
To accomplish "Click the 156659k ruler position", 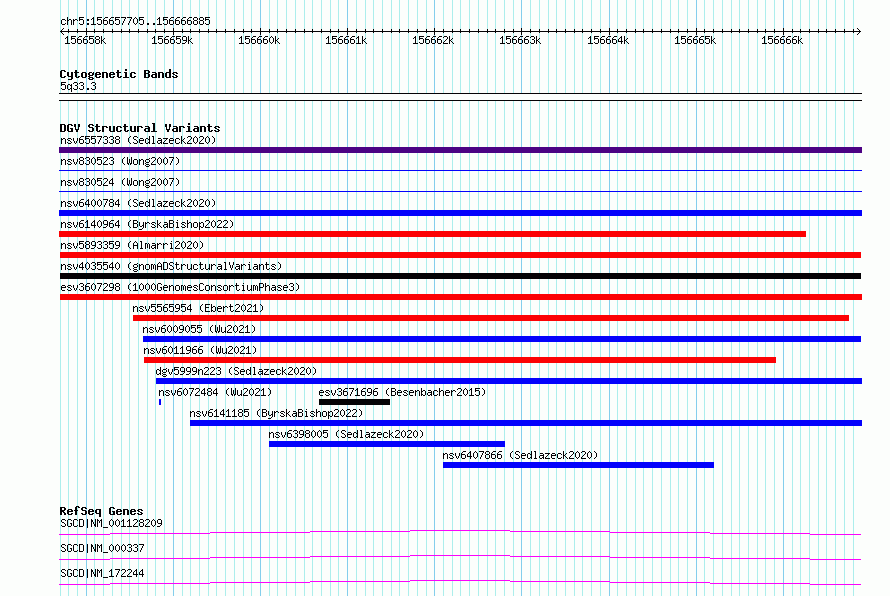I will point(172,40).
